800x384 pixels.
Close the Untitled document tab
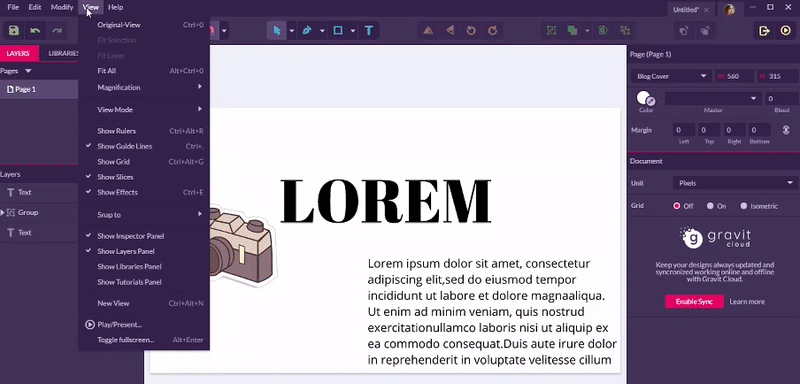click(707, 10)
